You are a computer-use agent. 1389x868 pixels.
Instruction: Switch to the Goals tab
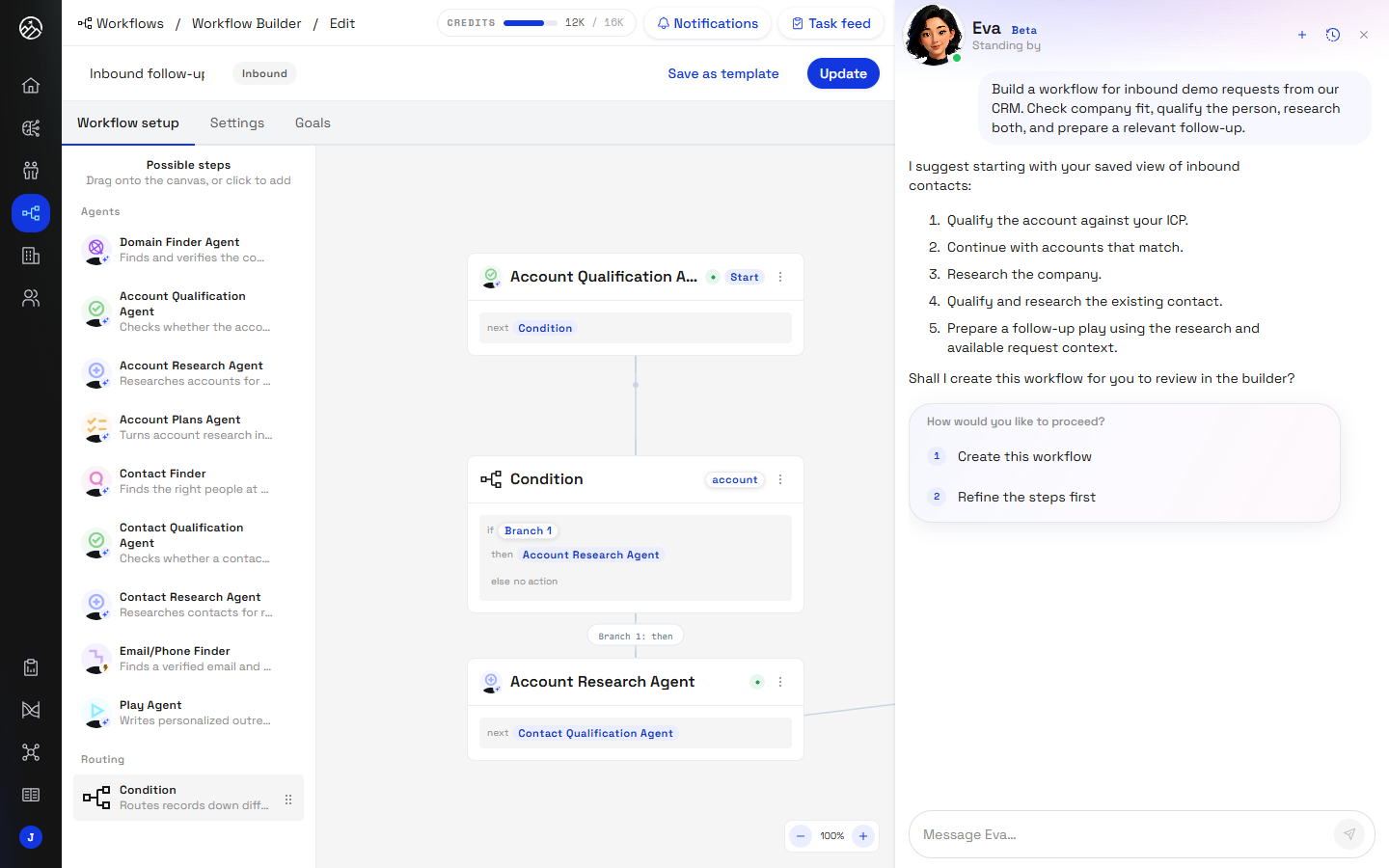[313, 122]
